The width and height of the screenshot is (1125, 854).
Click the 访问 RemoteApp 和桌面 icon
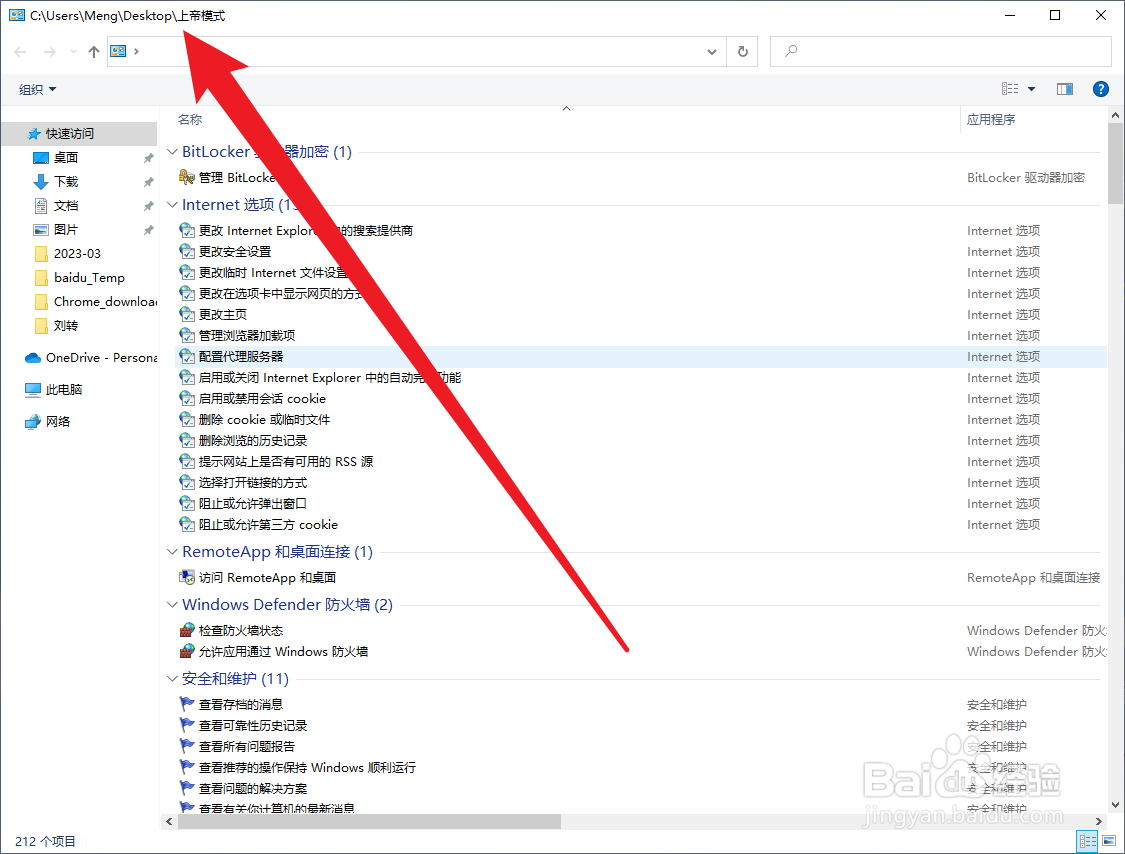[x=187, y=577]
